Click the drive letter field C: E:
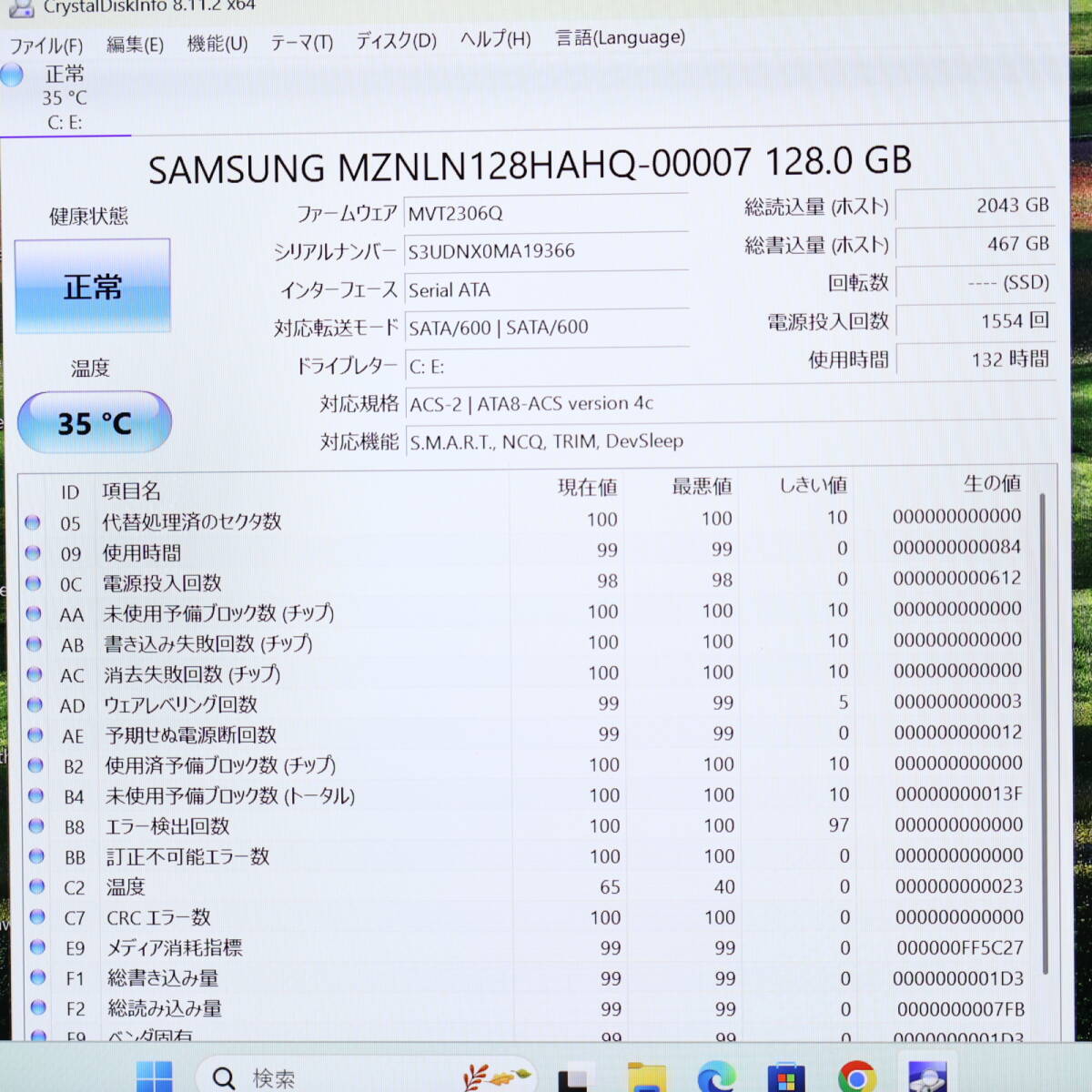Viewport: 1092px width, 1092px height. (546, 366)
